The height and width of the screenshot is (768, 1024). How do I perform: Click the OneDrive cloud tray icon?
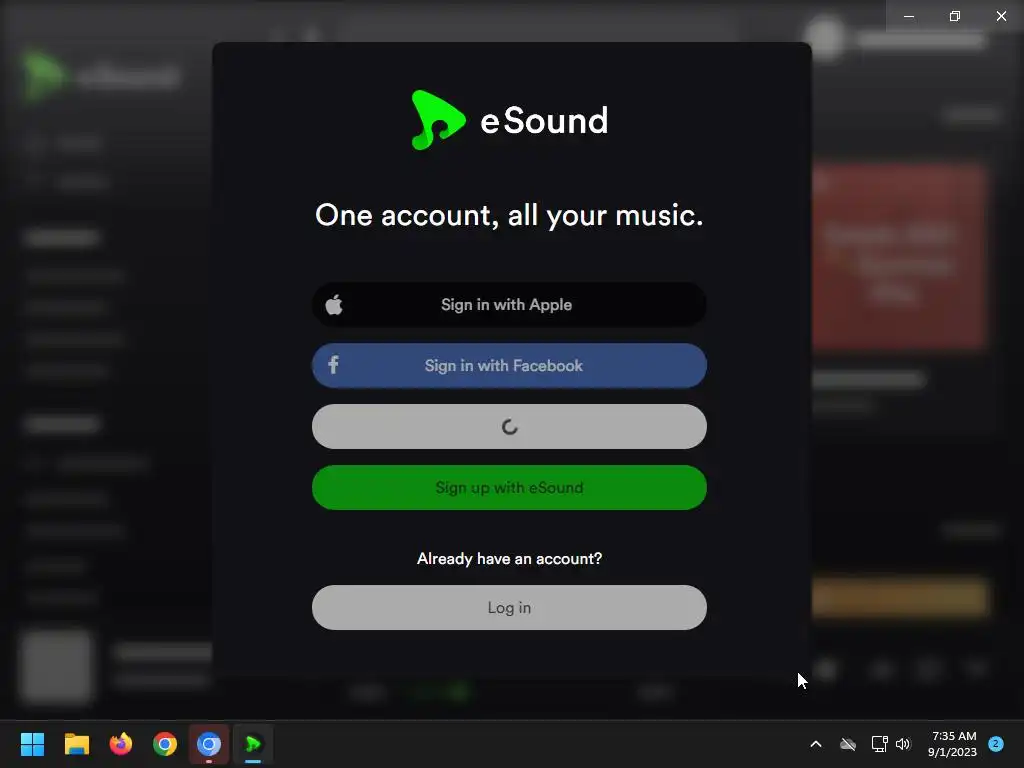pyautogui.click(x=848, y=744)
